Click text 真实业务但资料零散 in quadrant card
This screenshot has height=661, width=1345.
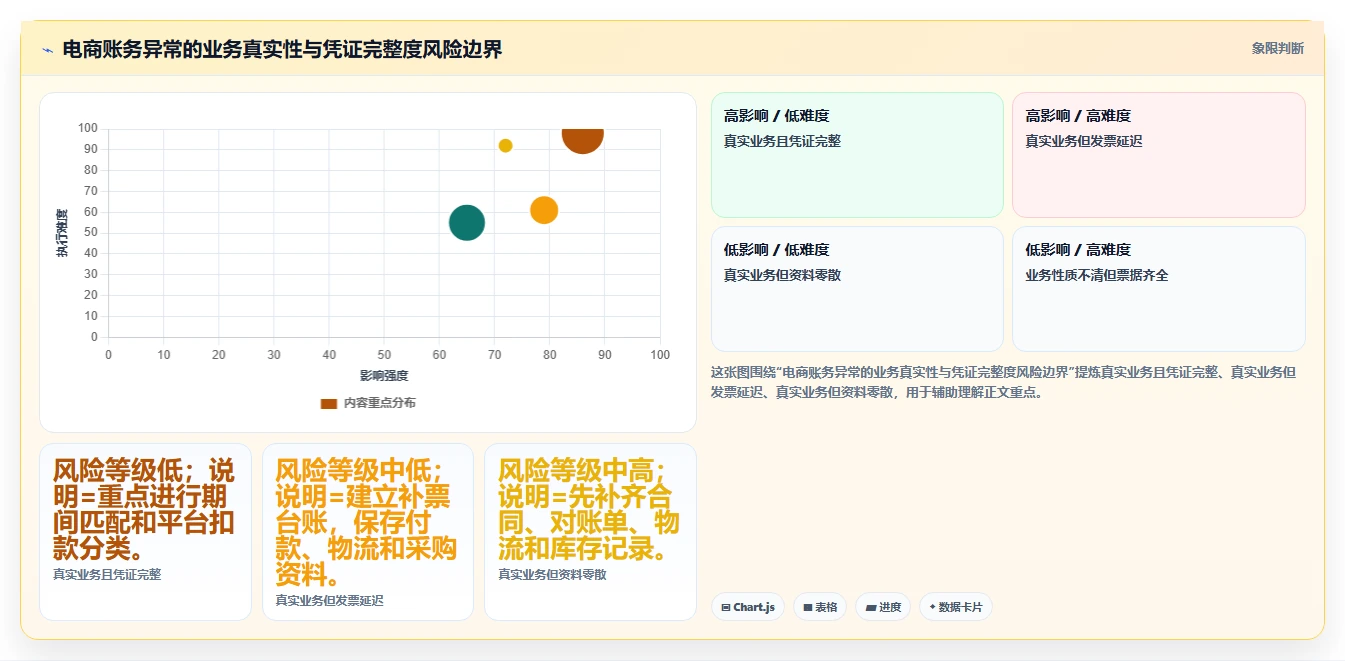[x=782, y=275]
